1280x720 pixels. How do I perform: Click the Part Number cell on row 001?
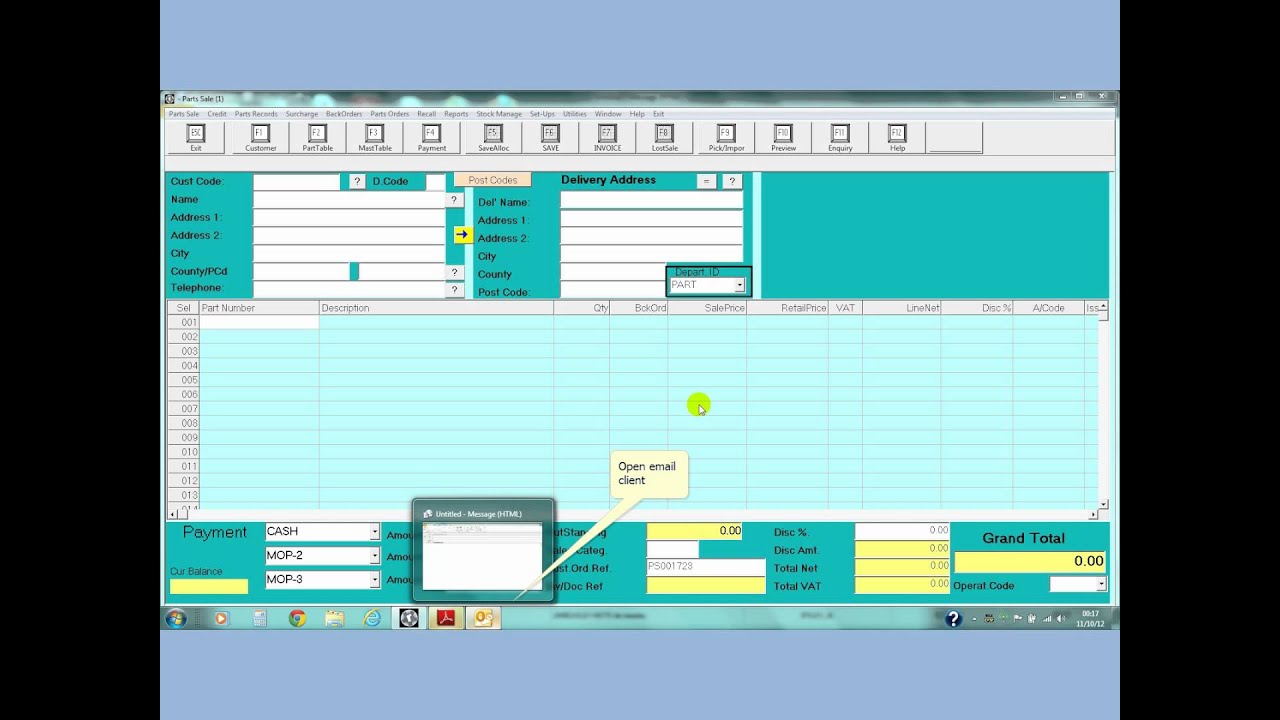click(259, 322)
